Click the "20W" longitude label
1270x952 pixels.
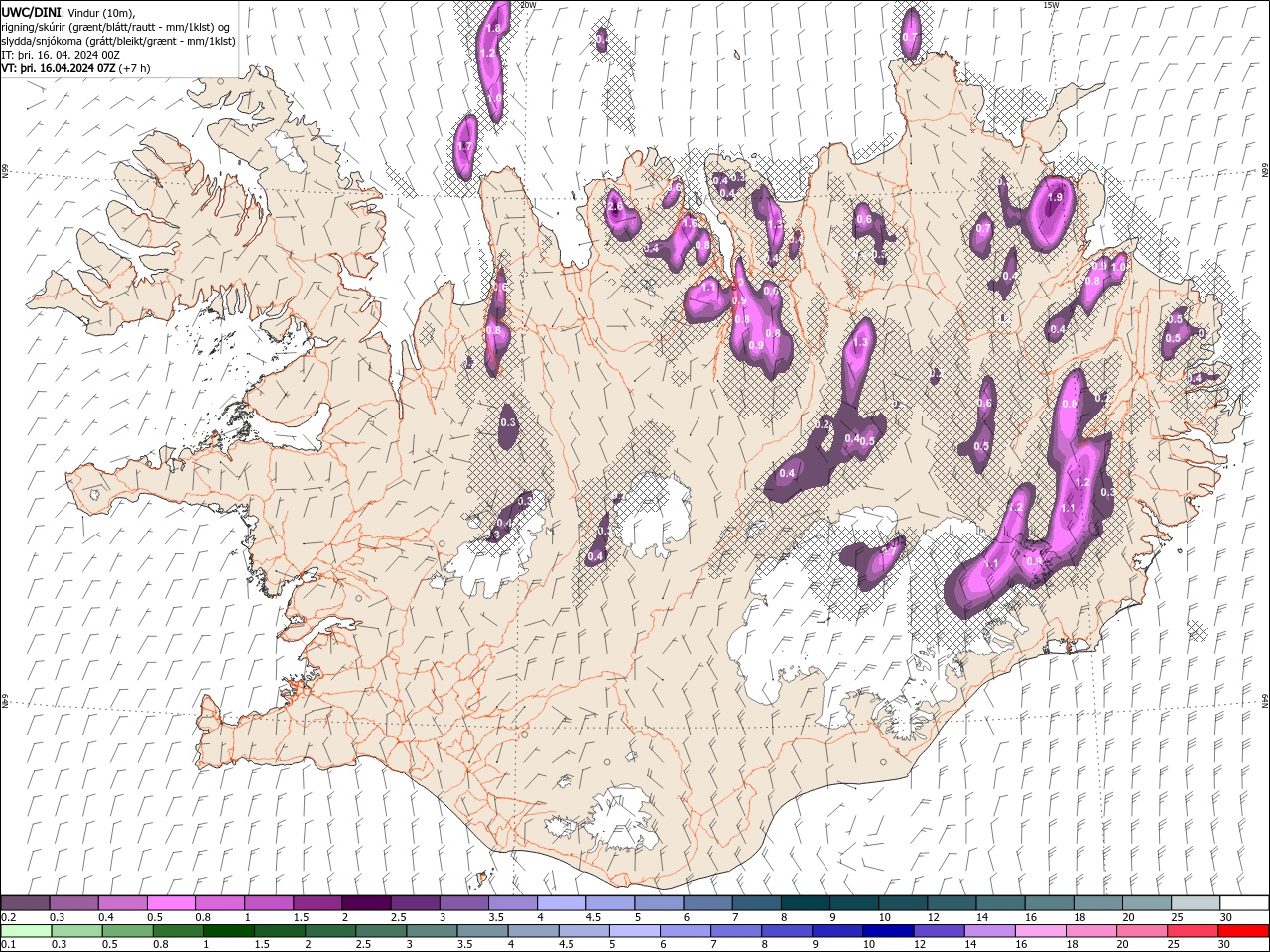click(x=528, y=5)
